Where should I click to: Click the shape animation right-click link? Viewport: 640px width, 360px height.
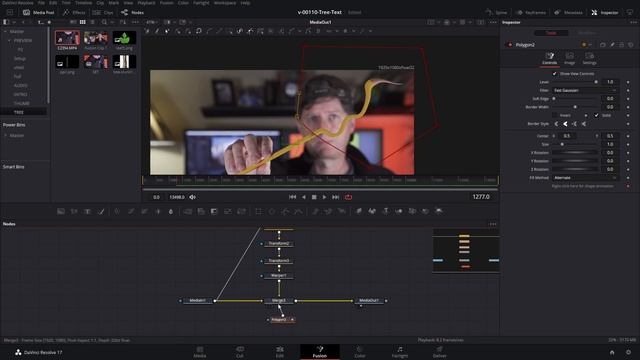pyautogui.click(x=582, y=186)
